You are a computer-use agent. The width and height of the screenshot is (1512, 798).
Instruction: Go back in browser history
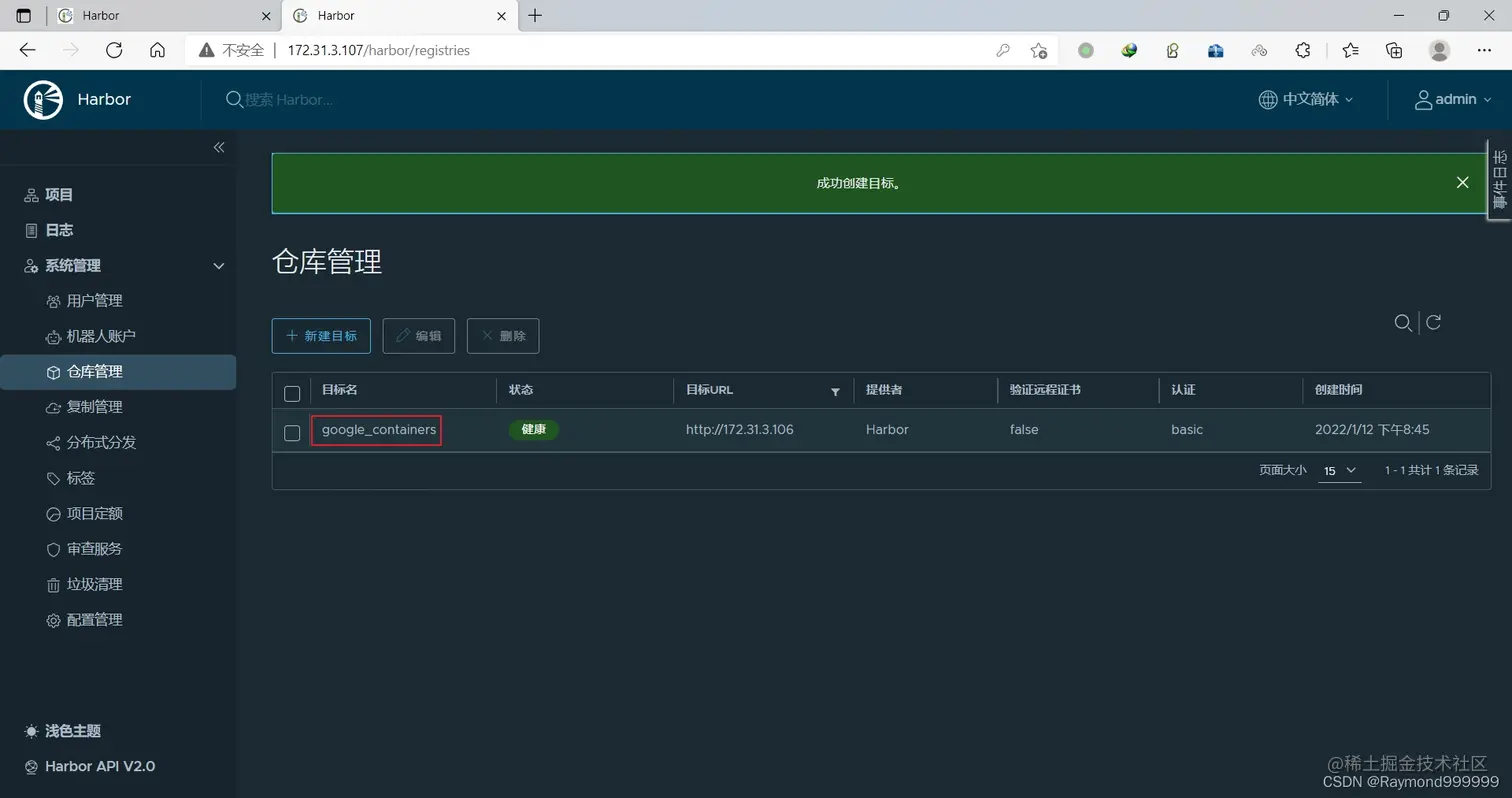pos(27,50)
